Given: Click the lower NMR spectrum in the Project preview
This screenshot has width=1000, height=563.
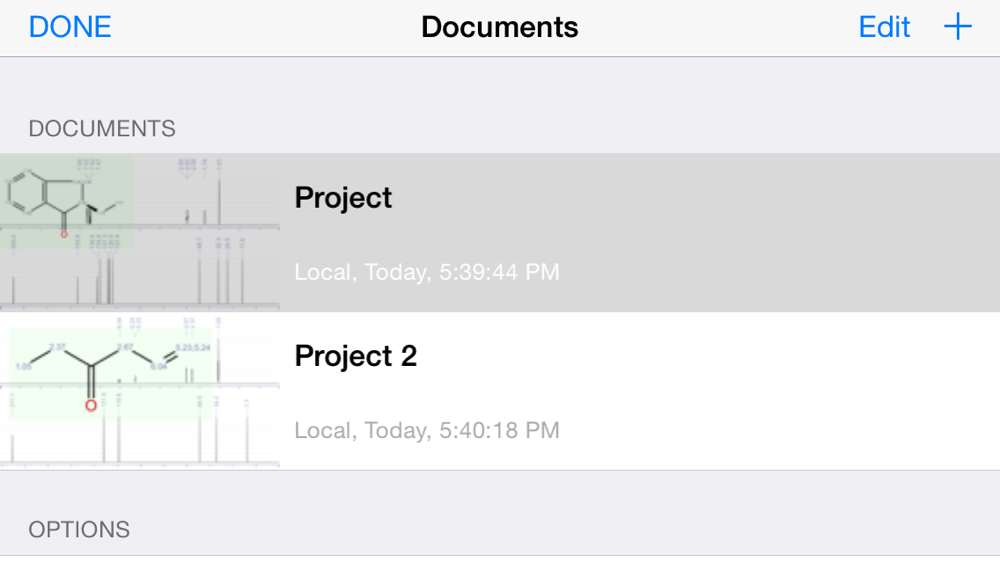Looking at the screenshot, I should tap(140, 271).
